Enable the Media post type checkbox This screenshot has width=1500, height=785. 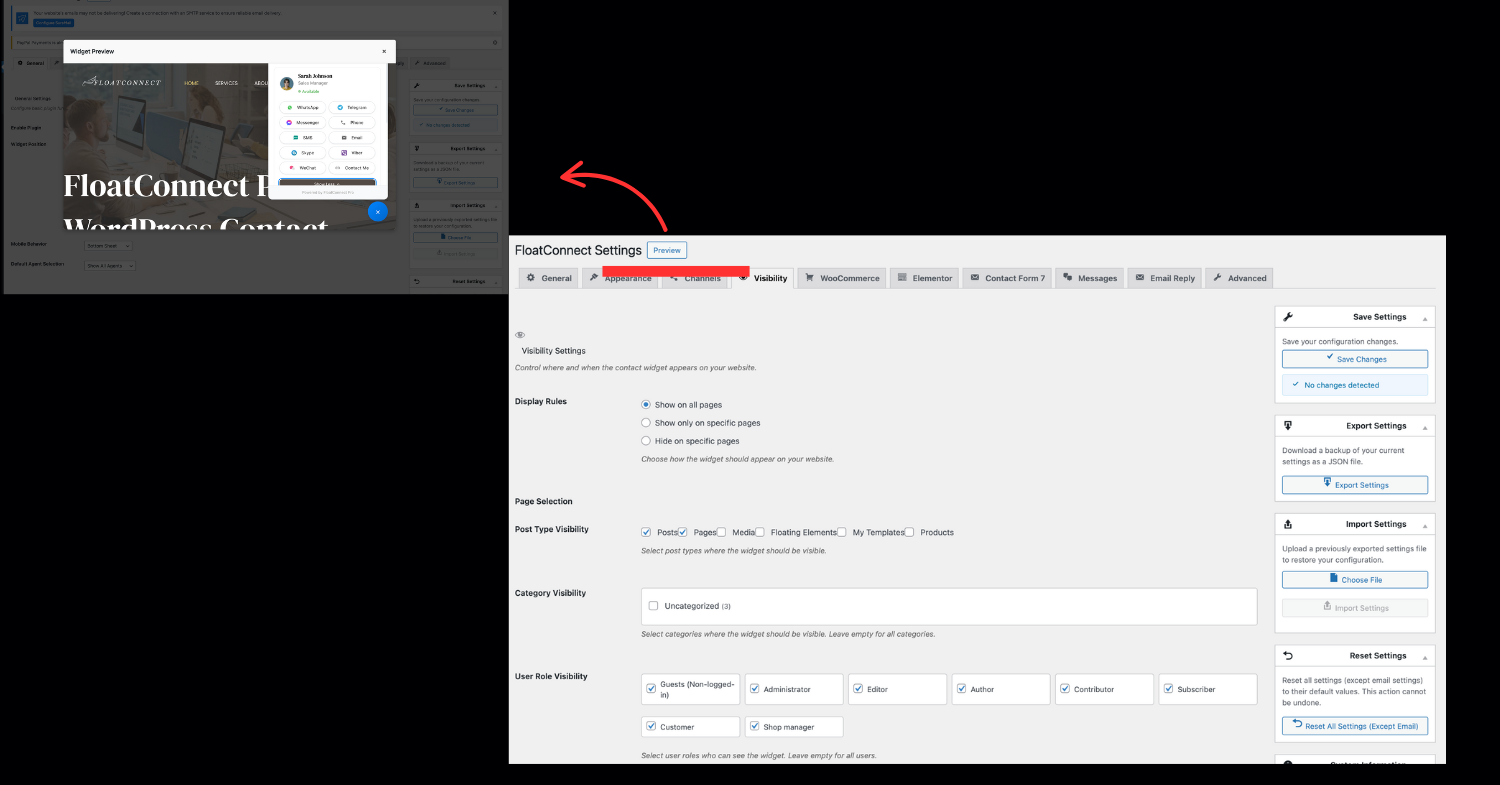[722, 532]
